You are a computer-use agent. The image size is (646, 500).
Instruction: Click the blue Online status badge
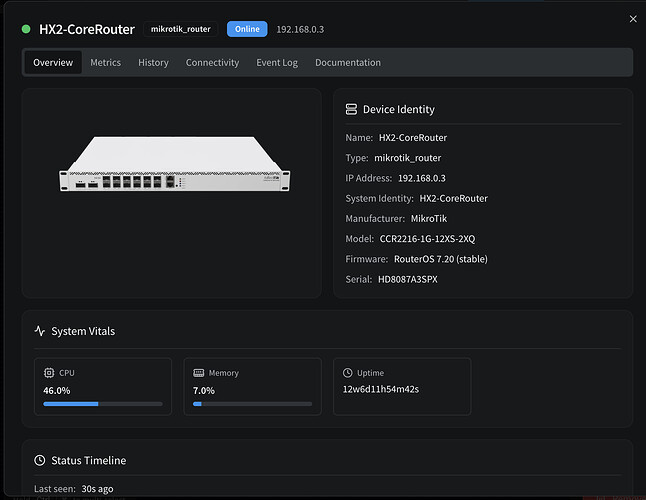[247, 29]
